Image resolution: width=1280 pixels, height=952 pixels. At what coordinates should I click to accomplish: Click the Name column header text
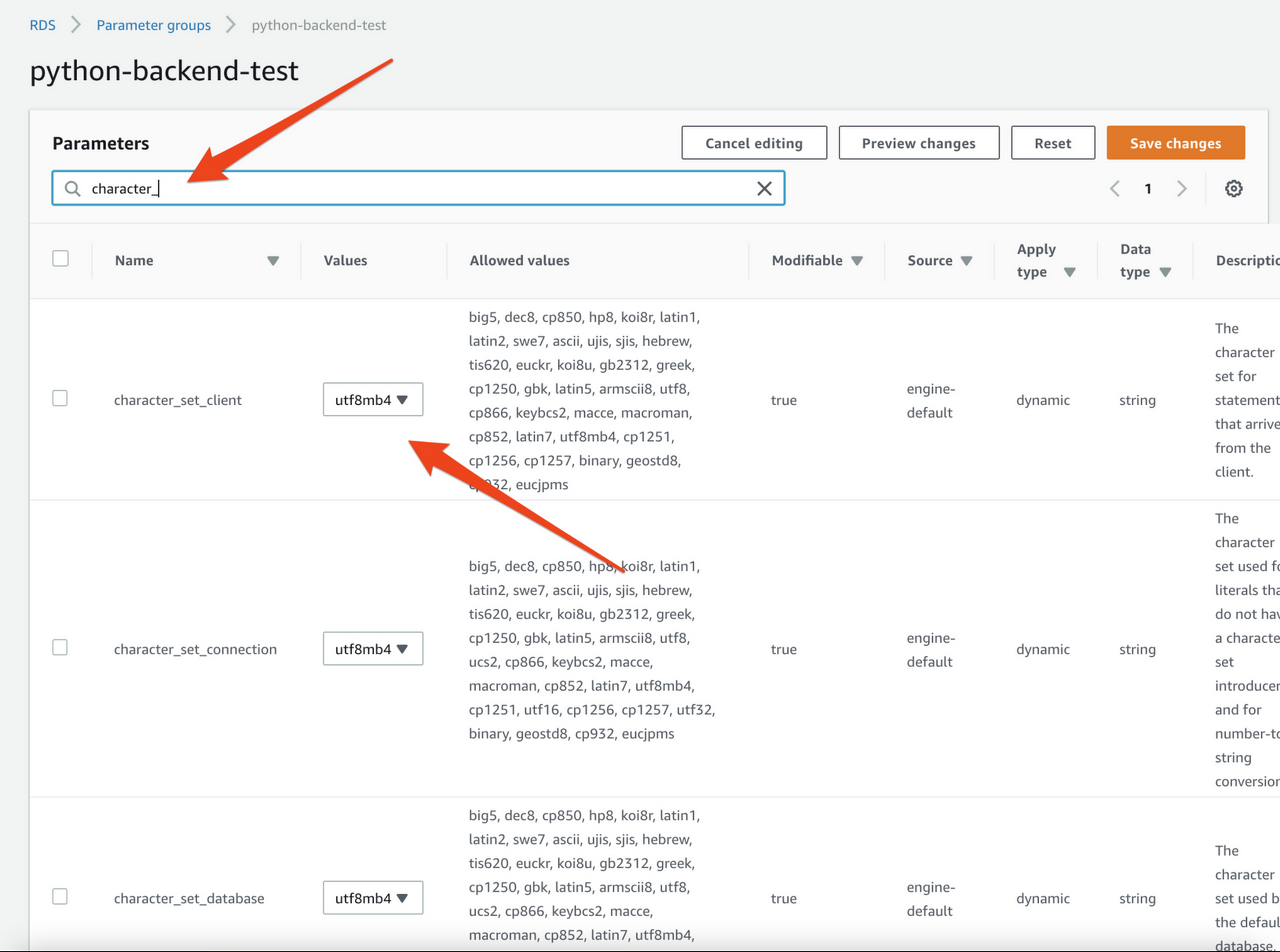[134, 260]
